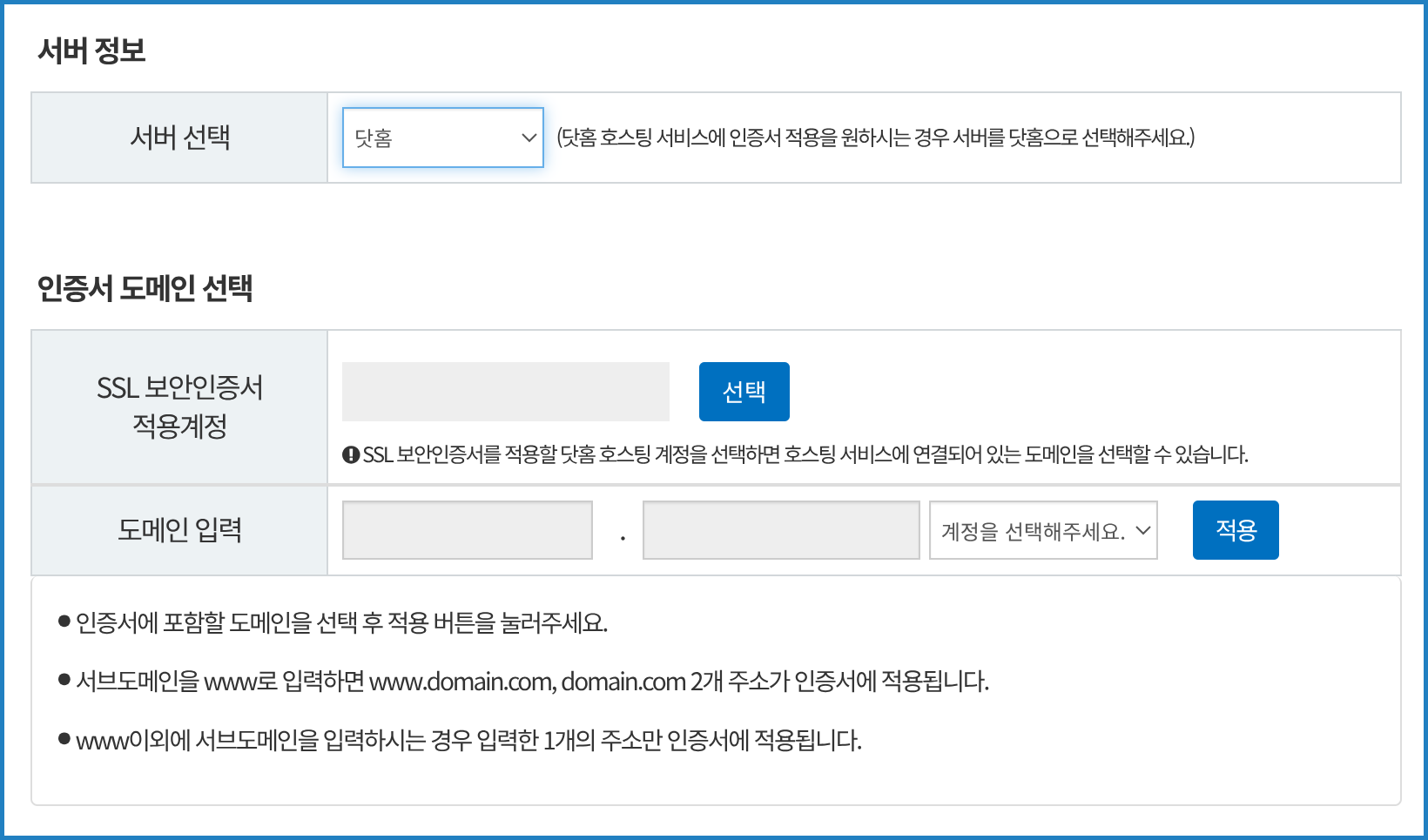Click the 인증서 도메인 선택 section heading

[145, 288]
